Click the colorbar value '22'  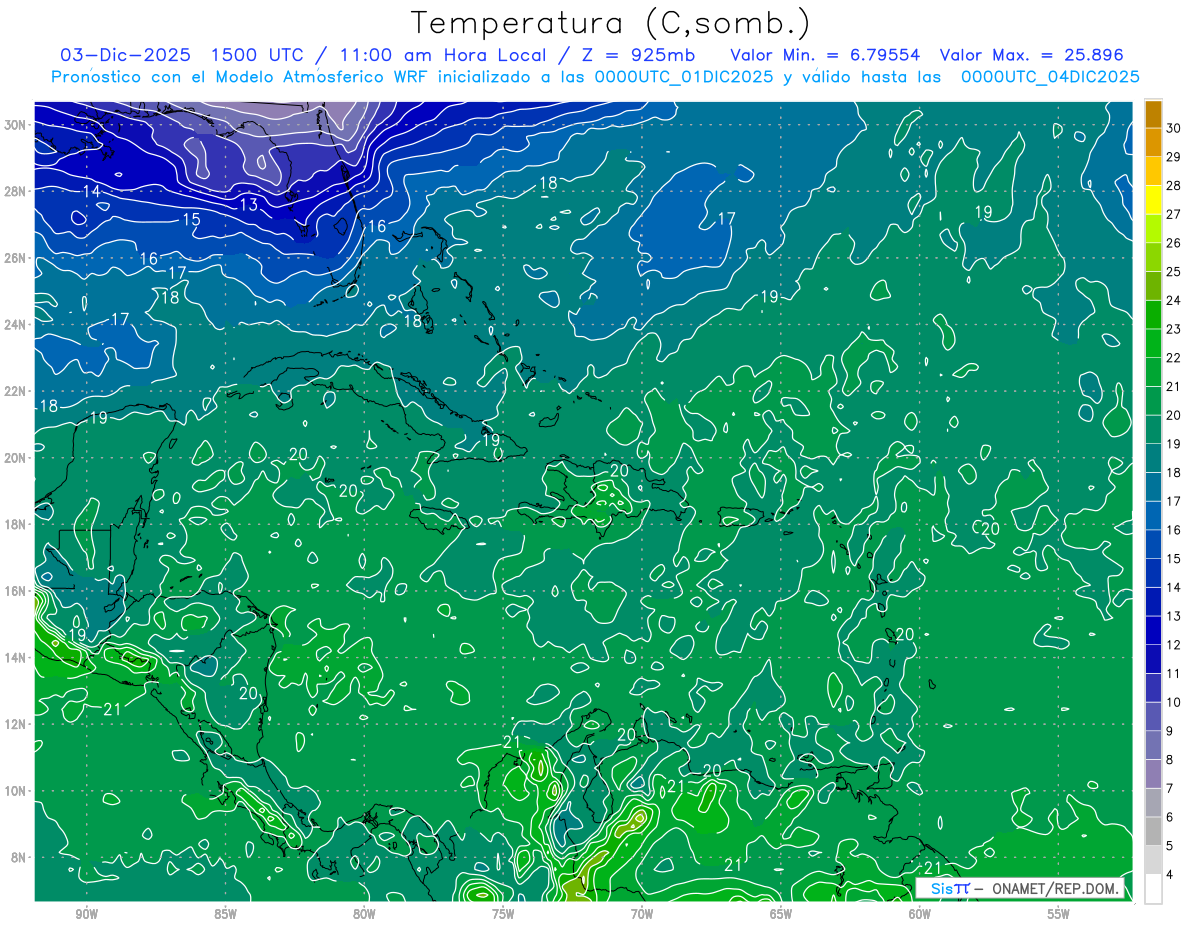pyautogui.click(x=1174, y=358)
